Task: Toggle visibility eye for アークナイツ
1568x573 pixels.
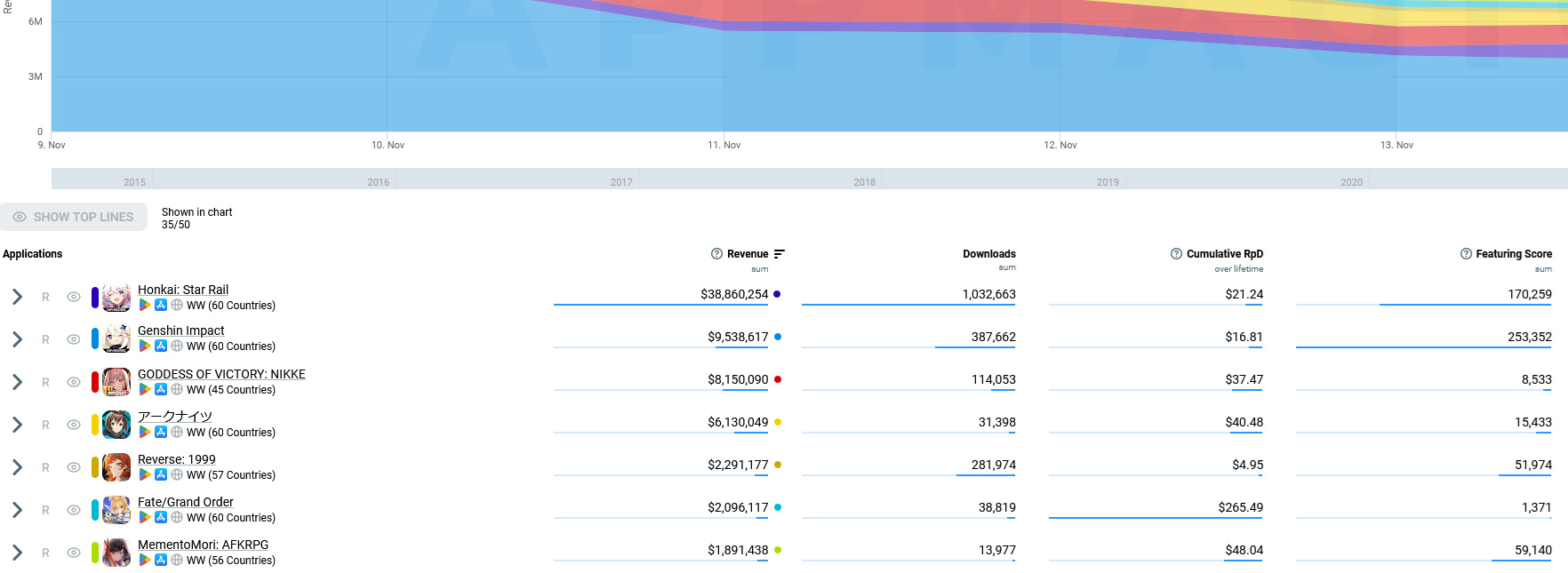Action: 74,425
